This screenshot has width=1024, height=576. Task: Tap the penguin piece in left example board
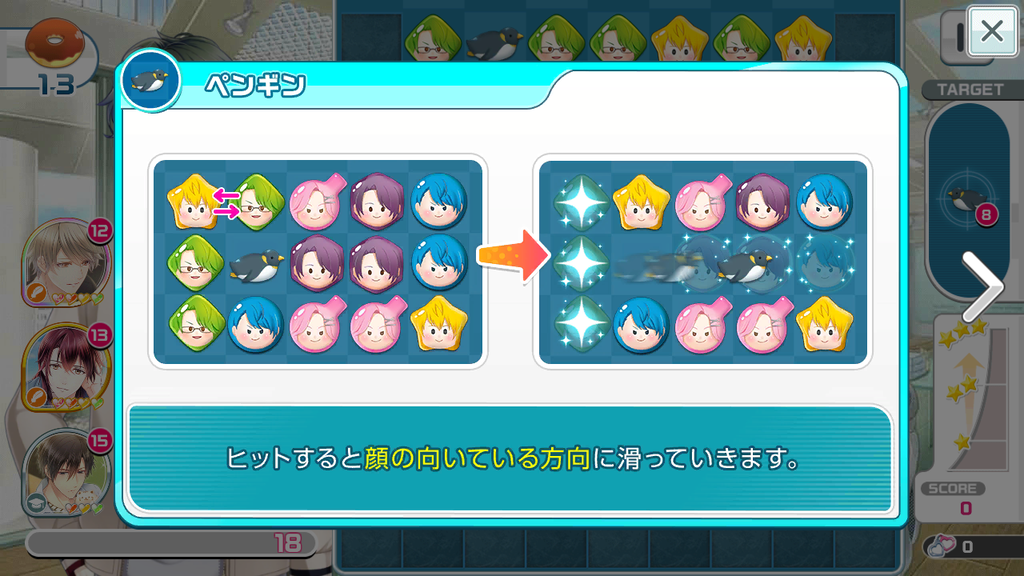(257, 264)
